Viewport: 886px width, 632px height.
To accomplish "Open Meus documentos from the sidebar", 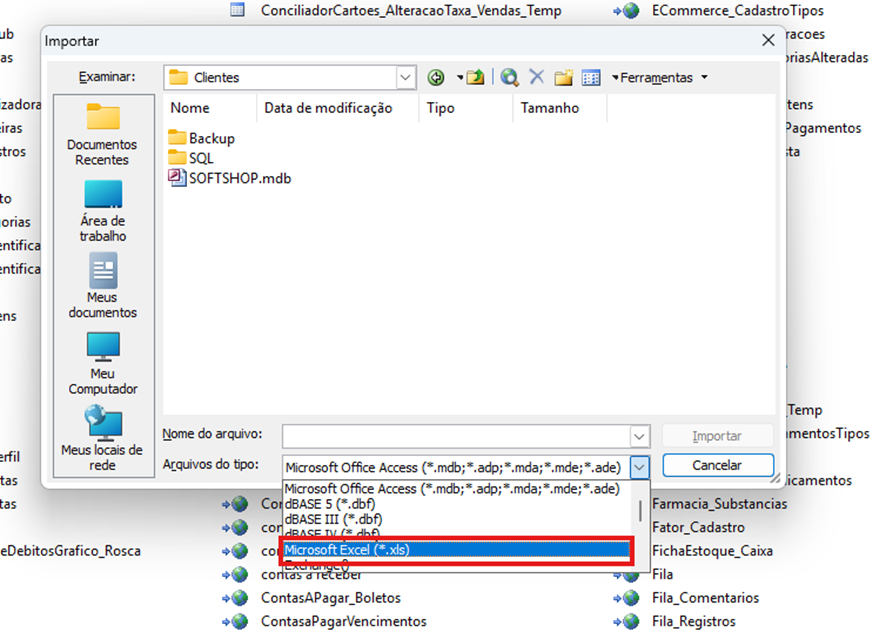I will (102, 287).
